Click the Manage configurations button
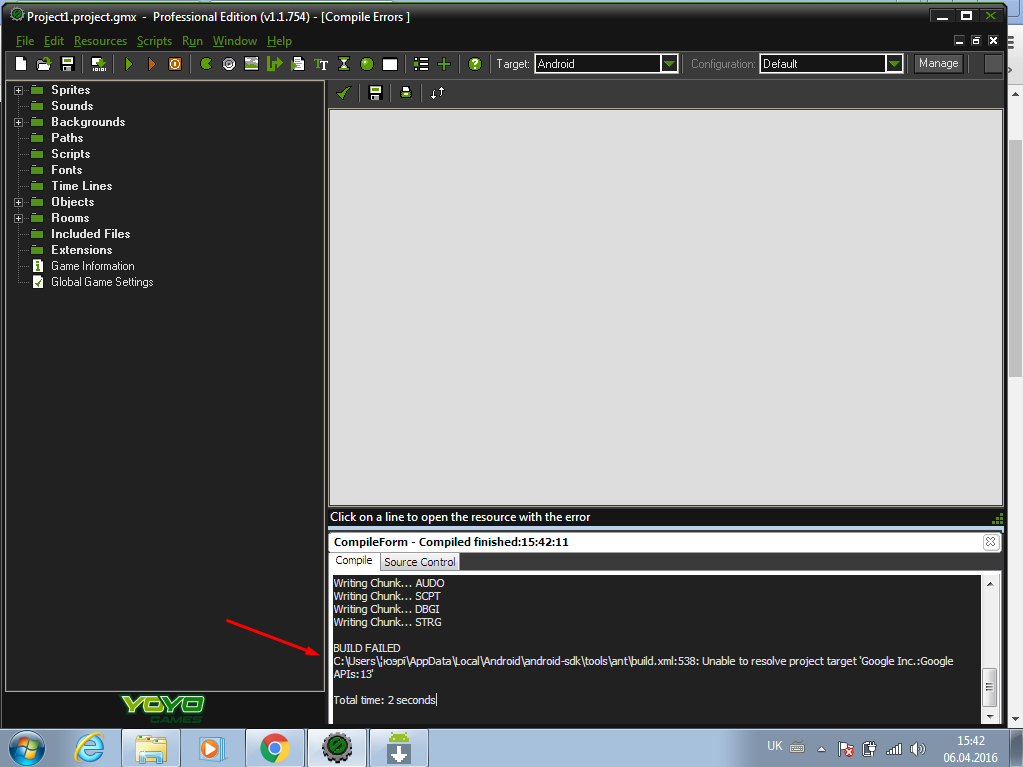The image size is (1023, 767). [x=938, y=64]
